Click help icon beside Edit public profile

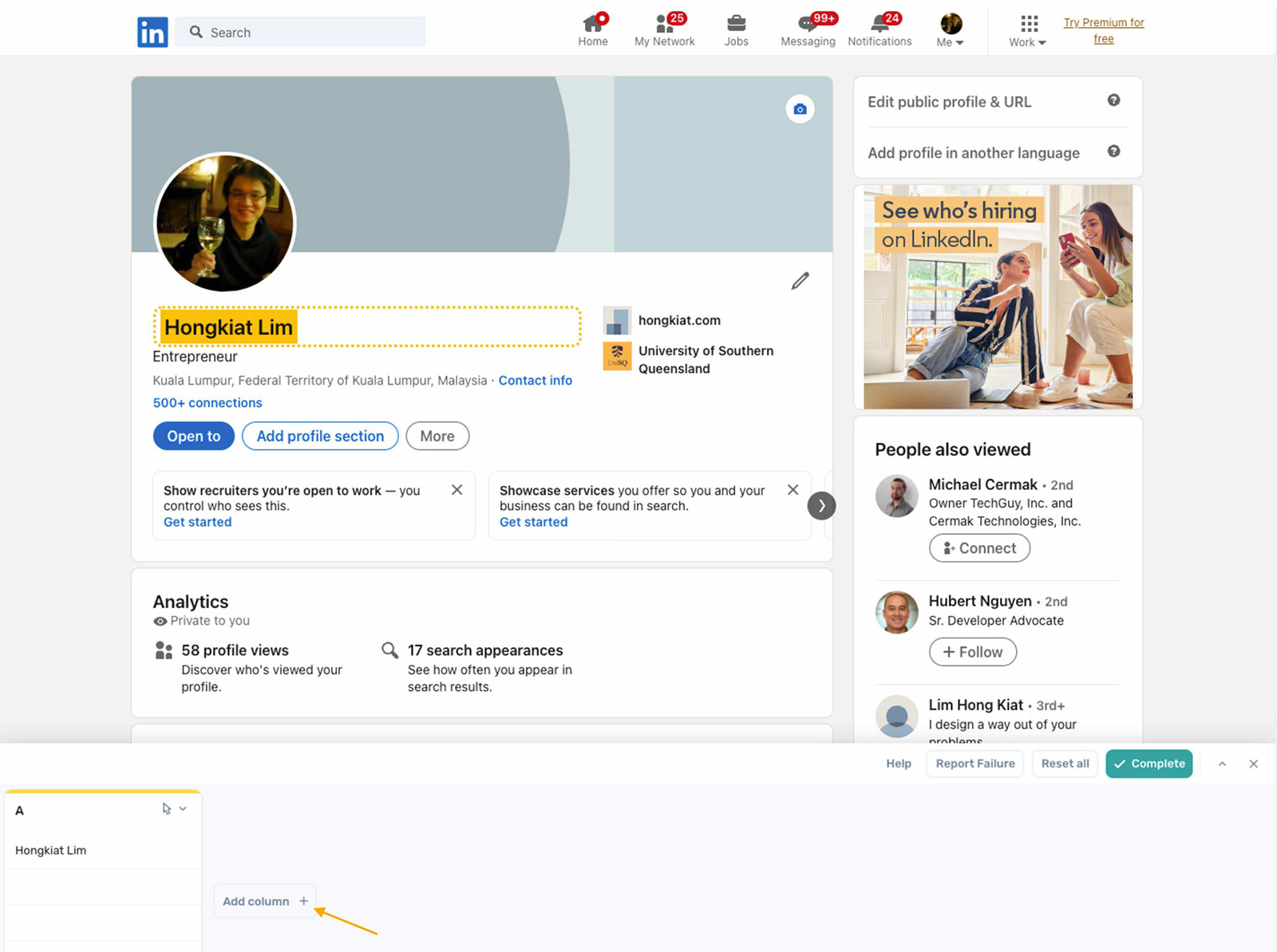tap(1113, 101)
